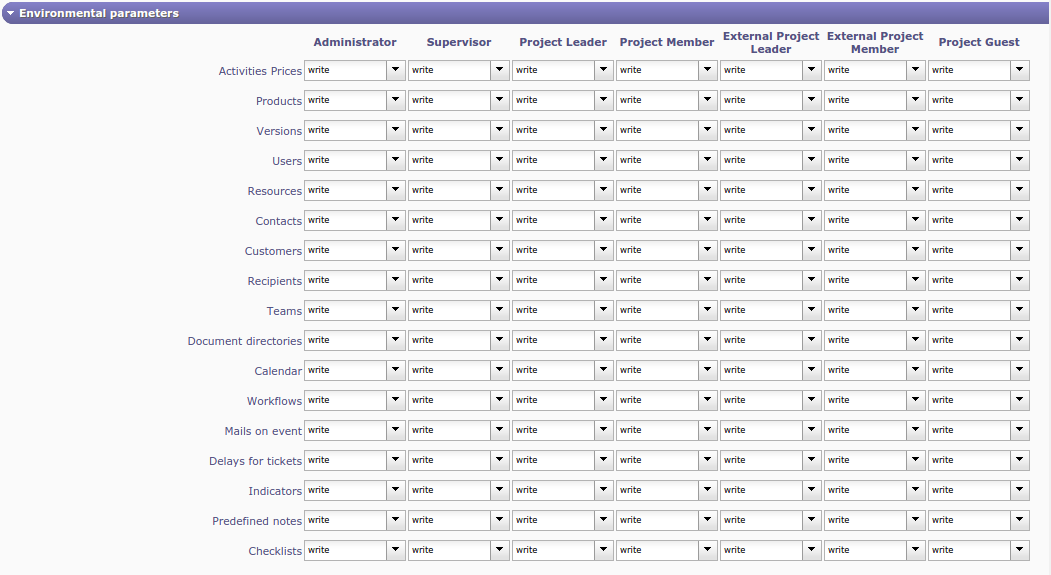1051x575 pixels.
Task: Click the Project Member column header
Action: click(x=666, y=42)
